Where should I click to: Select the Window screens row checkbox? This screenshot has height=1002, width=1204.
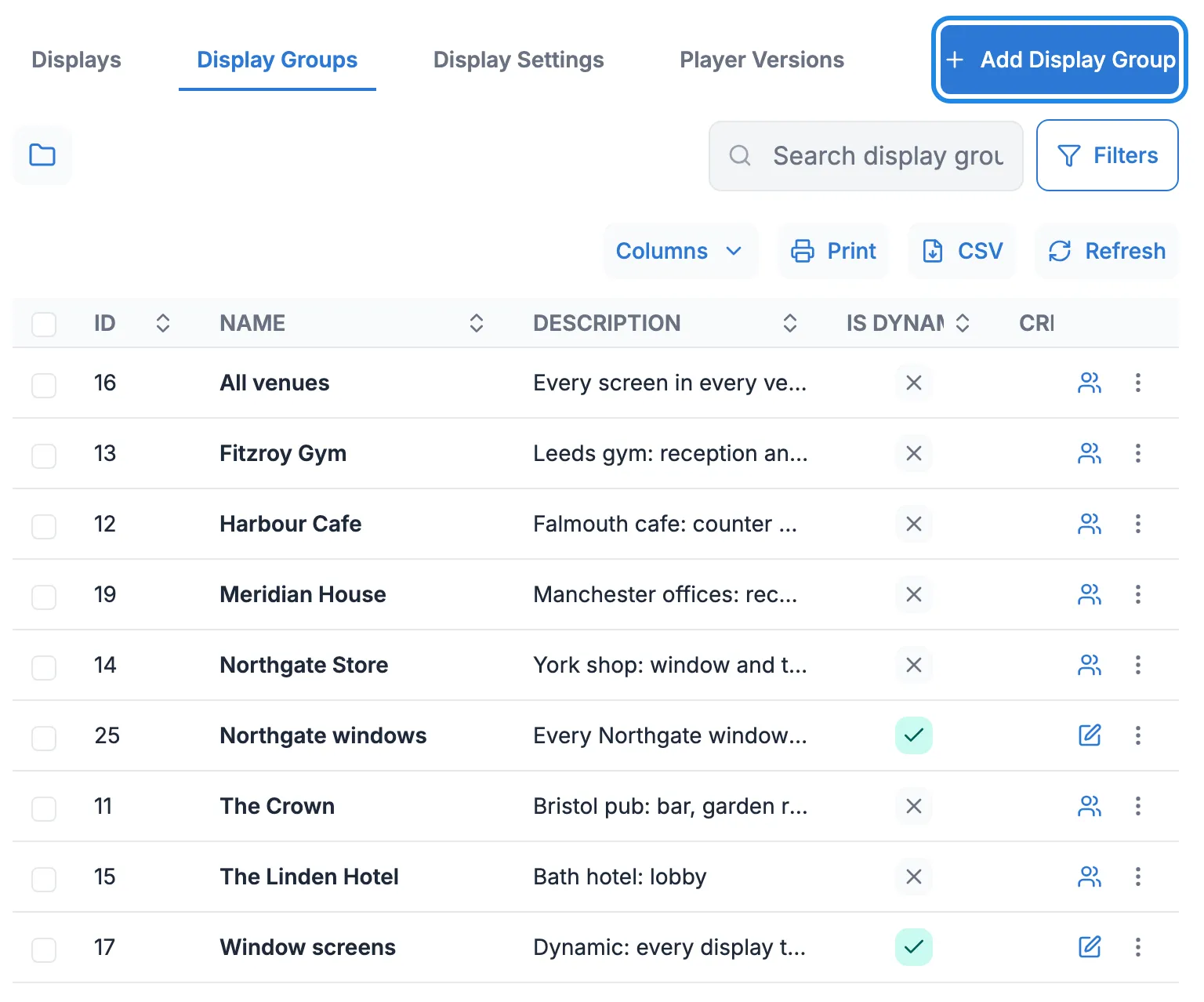tap(44, 949)
